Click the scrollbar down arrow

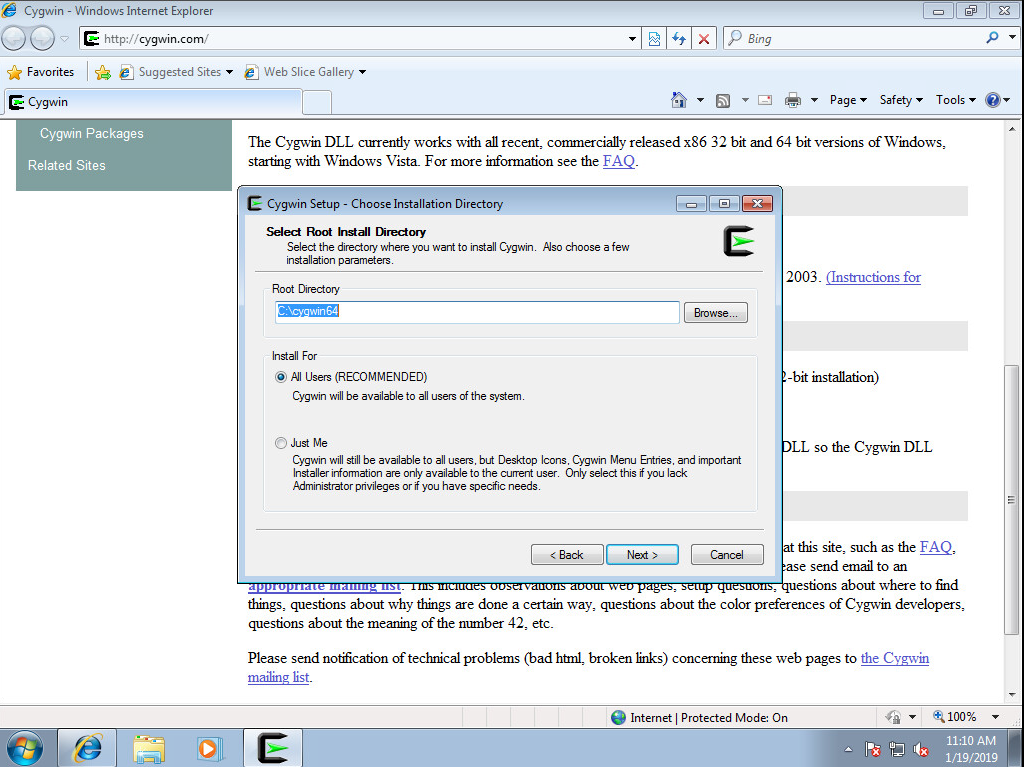pyautogui.click(x=1012, y=695)
